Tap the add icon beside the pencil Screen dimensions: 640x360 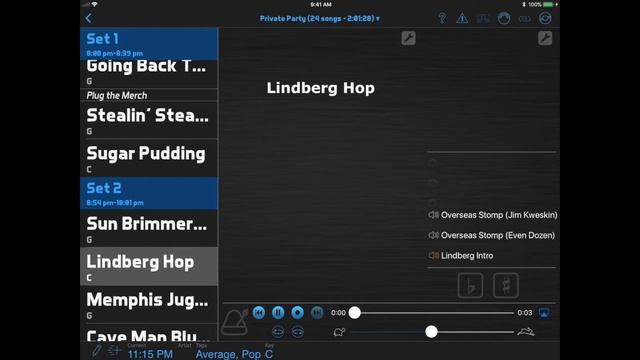pyautogui.click(x=114, y=350)
